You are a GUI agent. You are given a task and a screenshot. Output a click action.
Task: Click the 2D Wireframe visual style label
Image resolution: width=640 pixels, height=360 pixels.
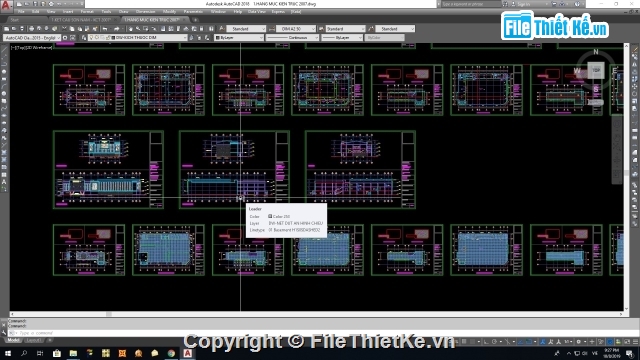click(39, 48)
